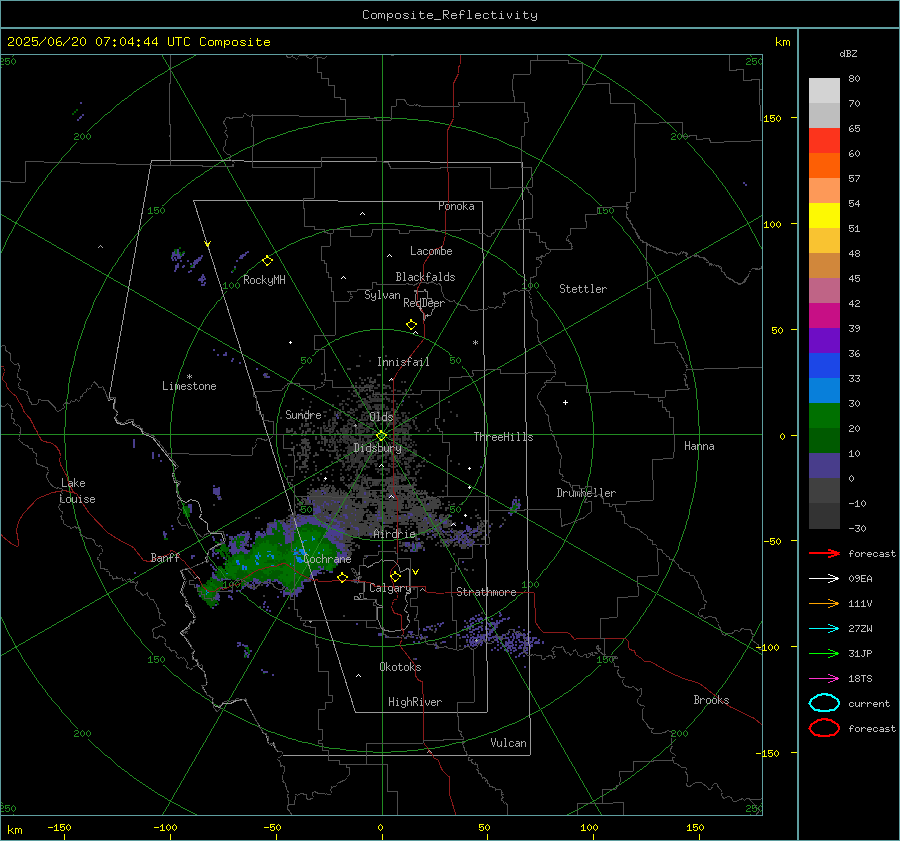Click the yellow diamond marker beside RockyMH

pos(267,261)
